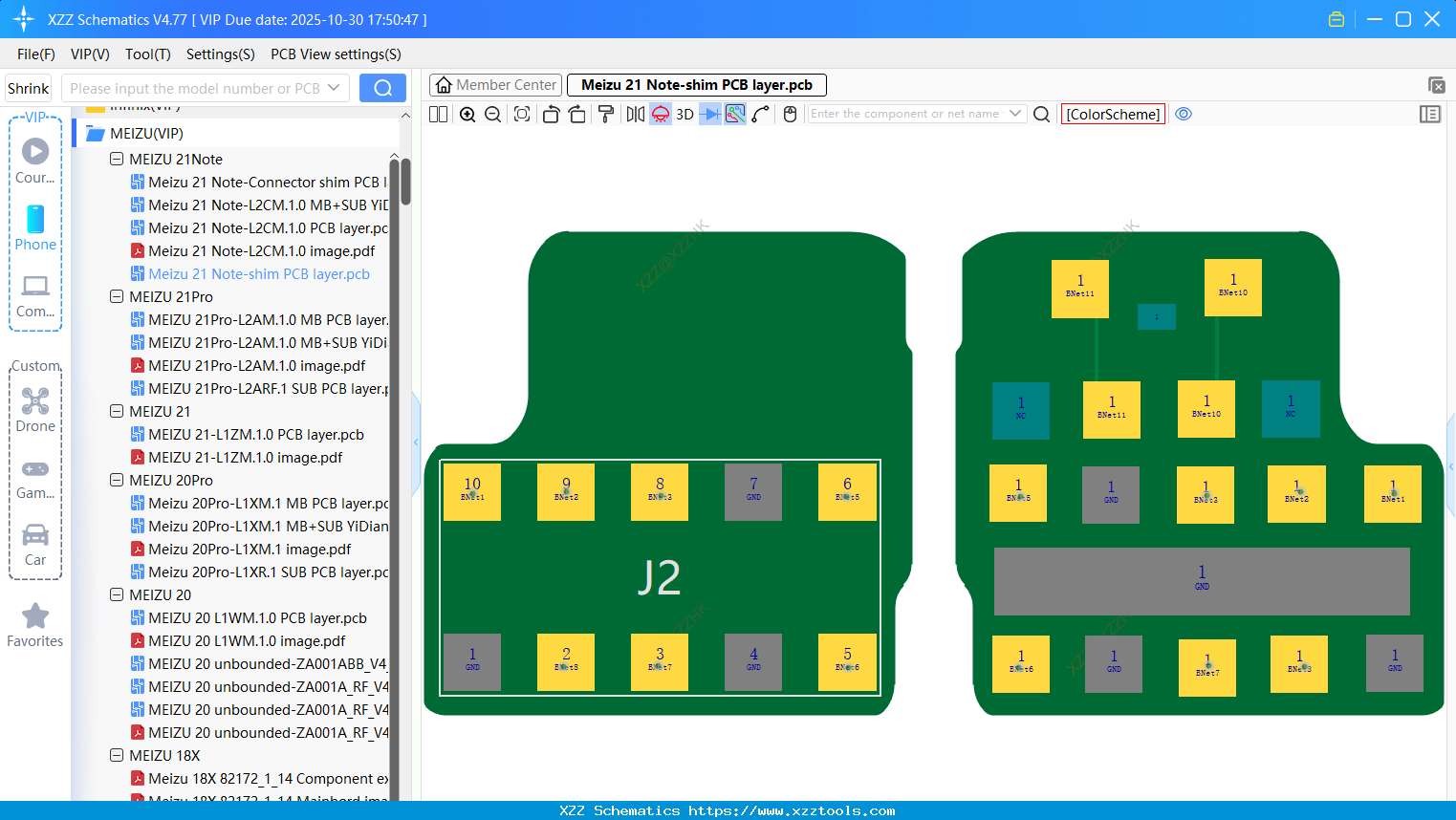
Task: Open MEIZU 20 L1WM.1.0 image.pdf
Action: pos(237,641)
